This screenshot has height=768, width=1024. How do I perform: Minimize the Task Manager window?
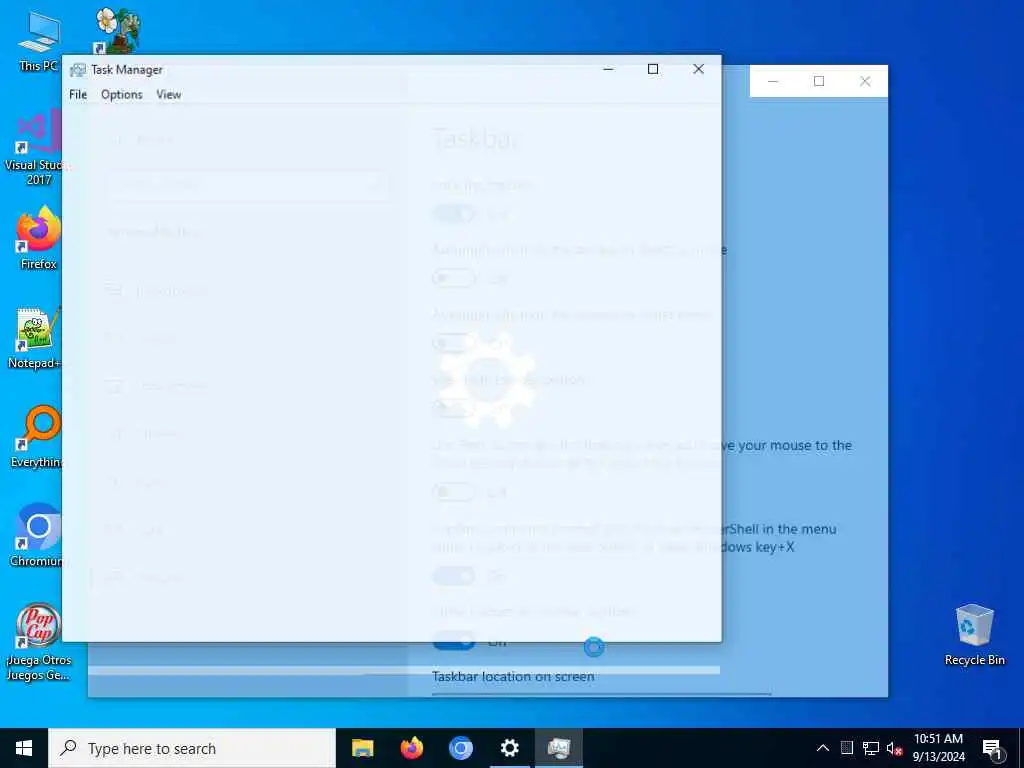tap(608, 69)
